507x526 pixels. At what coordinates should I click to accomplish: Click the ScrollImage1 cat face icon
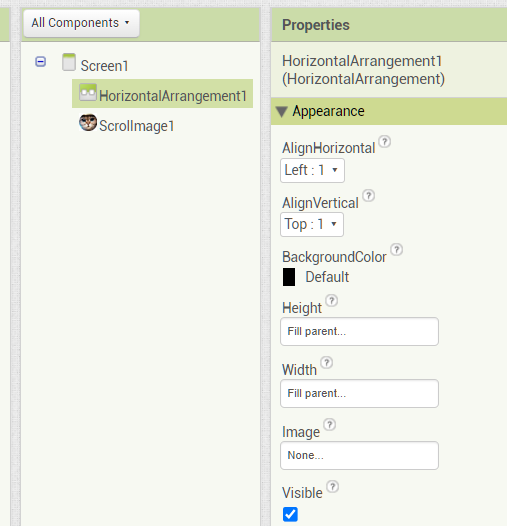click(x=88, y=122)
